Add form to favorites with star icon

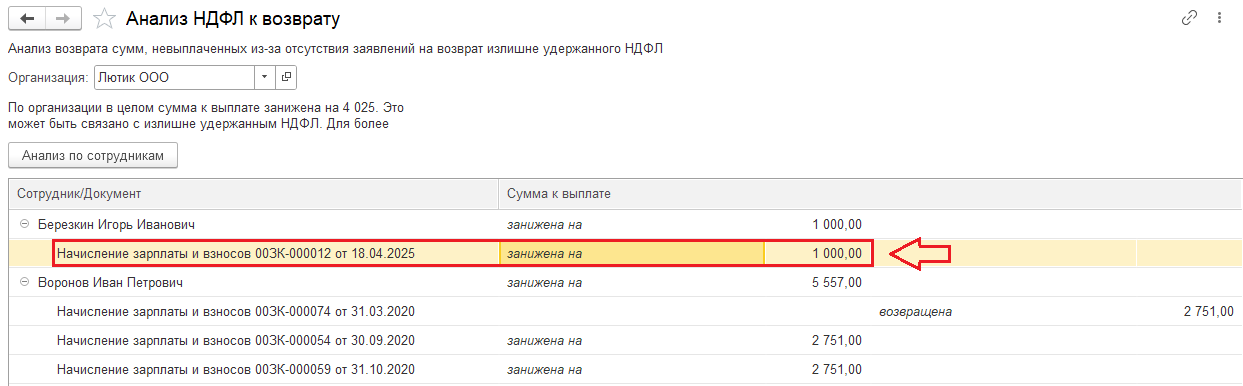[x=103, y=18]
